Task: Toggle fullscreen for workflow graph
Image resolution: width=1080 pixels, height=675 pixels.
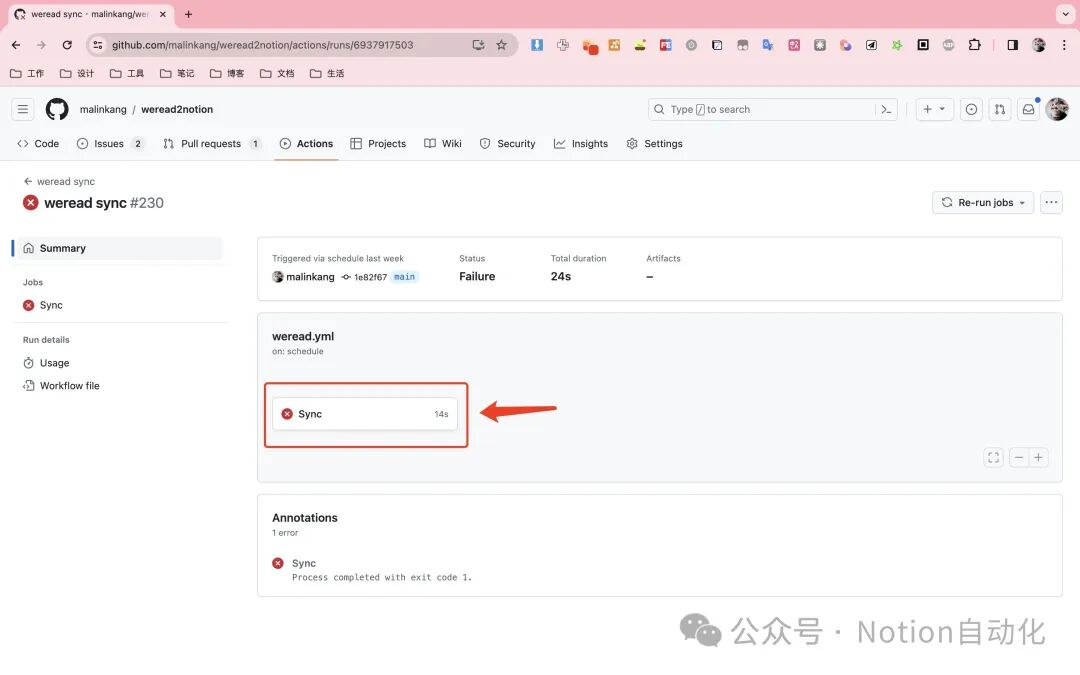Action: [x=993, y=457]
